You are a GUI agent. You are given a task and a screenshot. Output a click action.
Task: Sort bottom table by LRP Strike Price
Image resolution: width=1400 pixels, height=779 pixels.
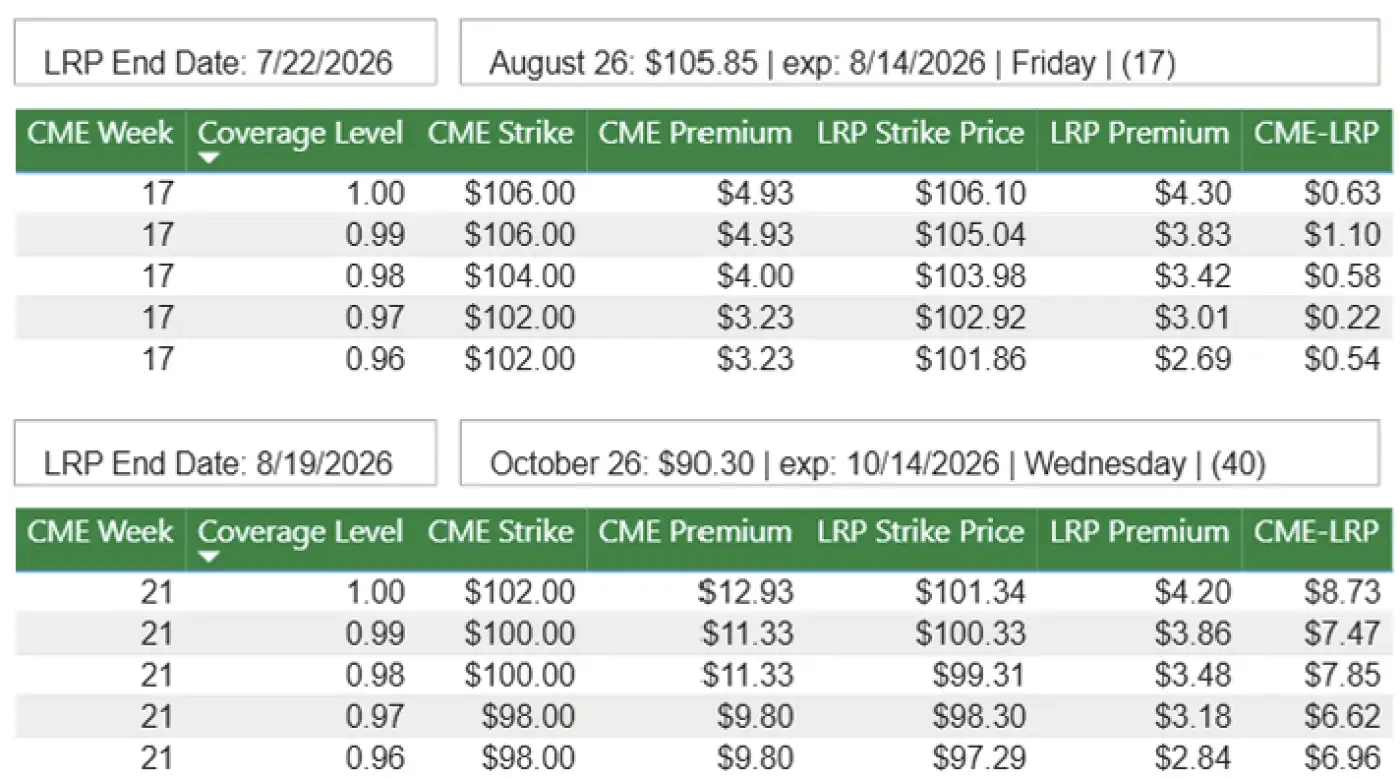tap(920, 532)
